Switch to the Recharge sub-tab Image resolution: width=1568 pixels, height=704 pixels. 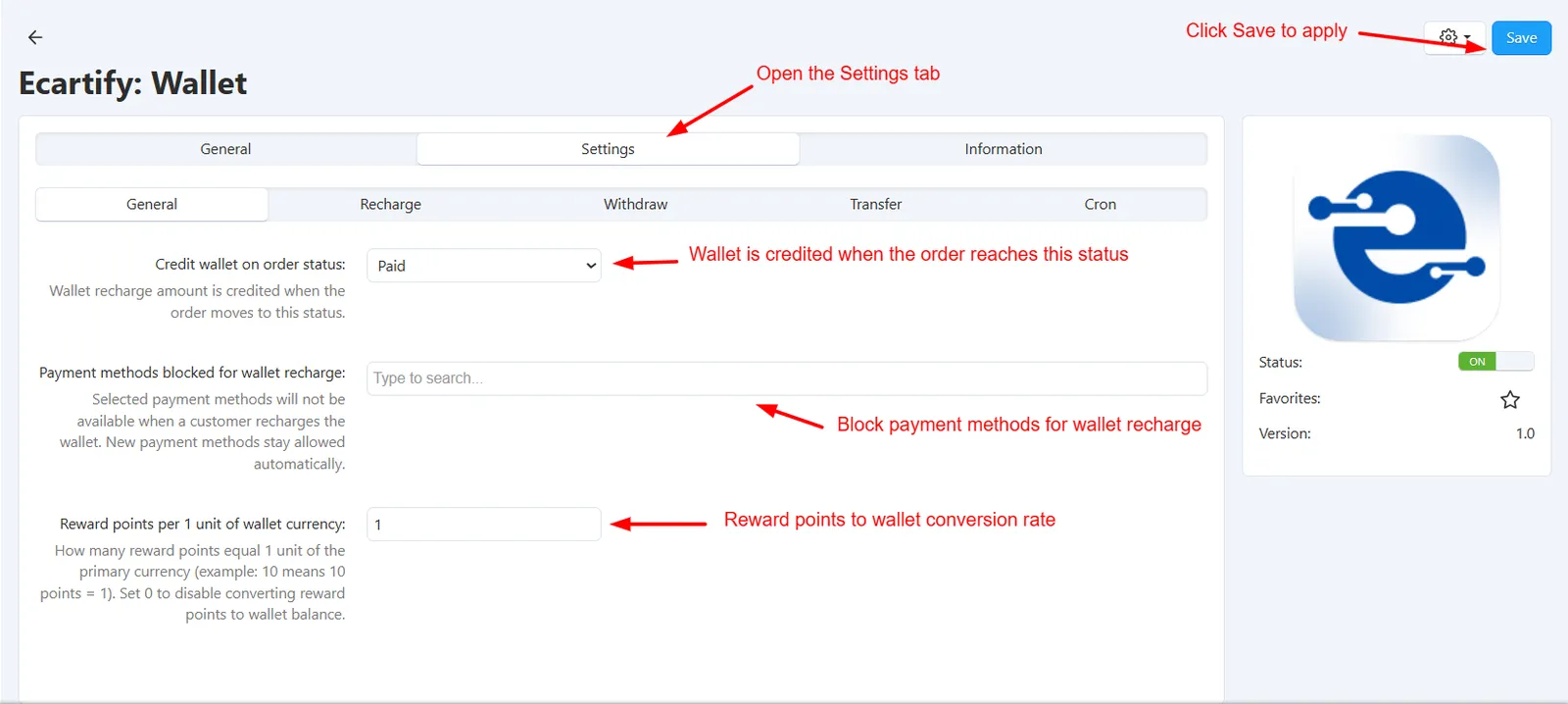click(390, 204)
